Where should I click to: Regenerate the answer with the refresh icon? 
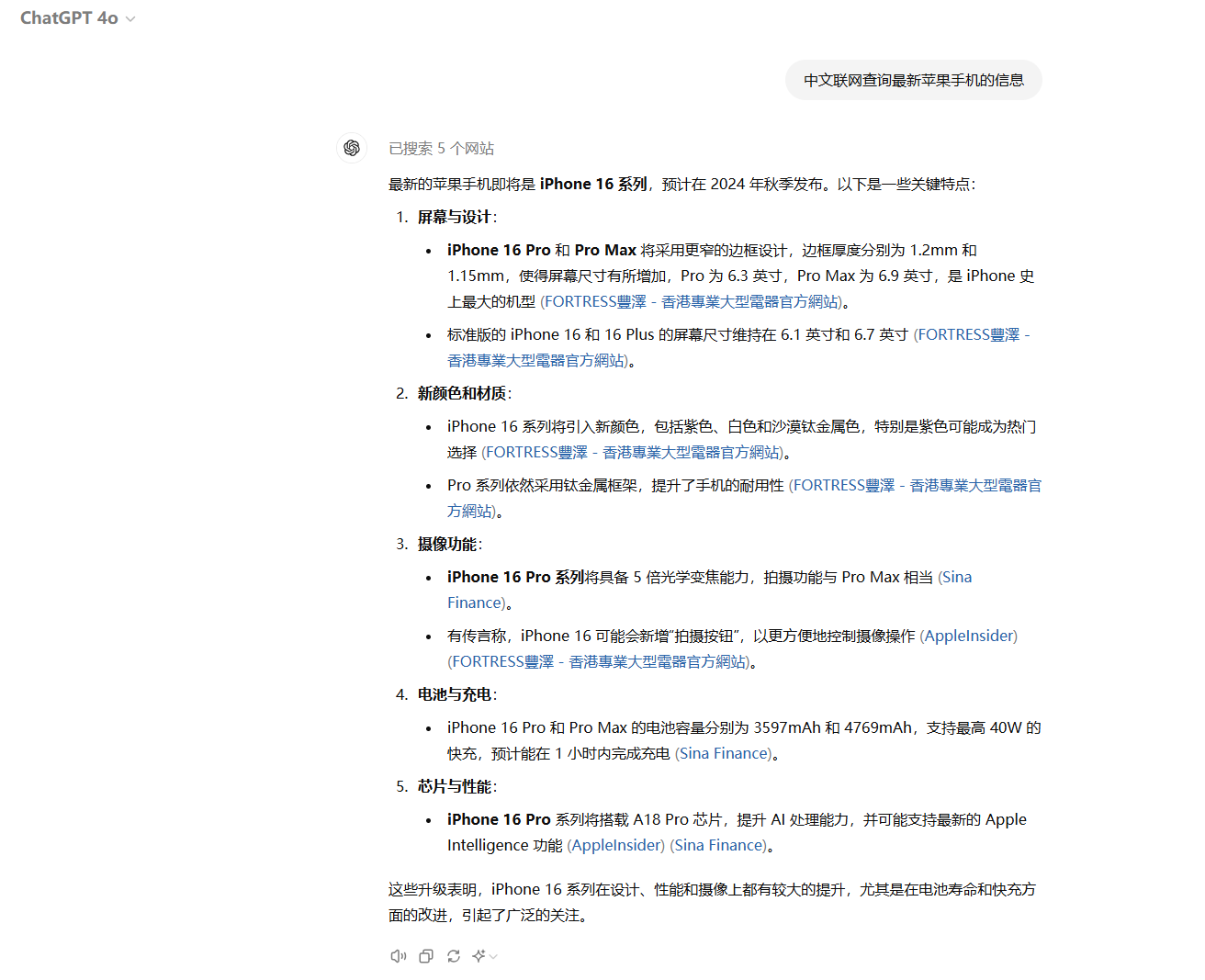(454, 955)
